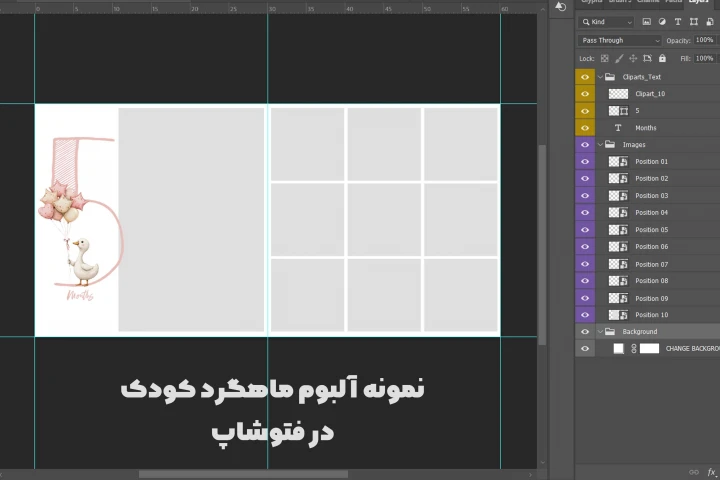
Task: Click smart object thumbnail of Position 10
Action: coord(618,315)
